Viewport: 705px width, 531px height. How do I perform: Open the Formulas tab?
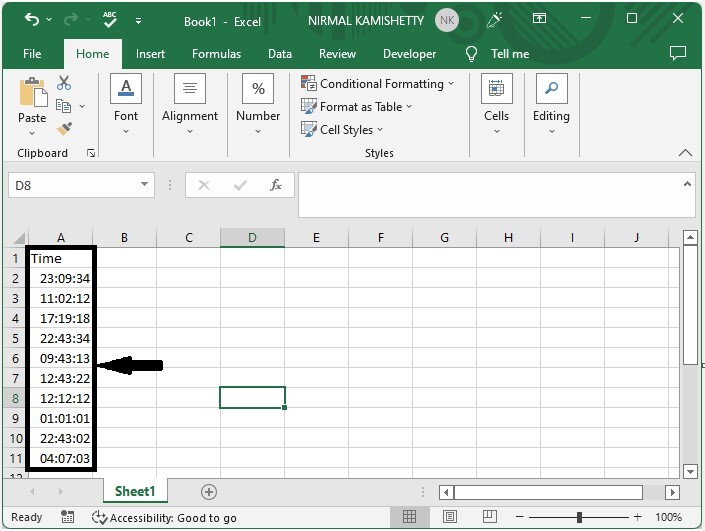(x=216, y=54)
